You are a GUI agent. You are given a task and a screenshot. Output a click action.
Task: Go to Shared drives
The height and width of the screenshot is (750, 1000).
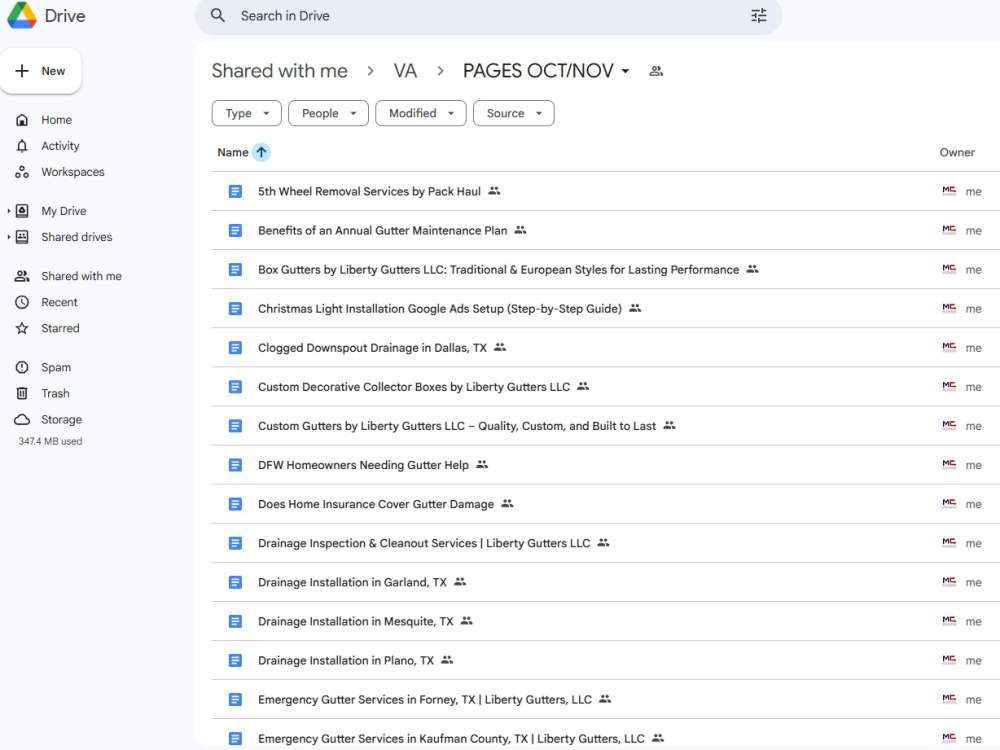pyautogui.click(x=77, y=237)
